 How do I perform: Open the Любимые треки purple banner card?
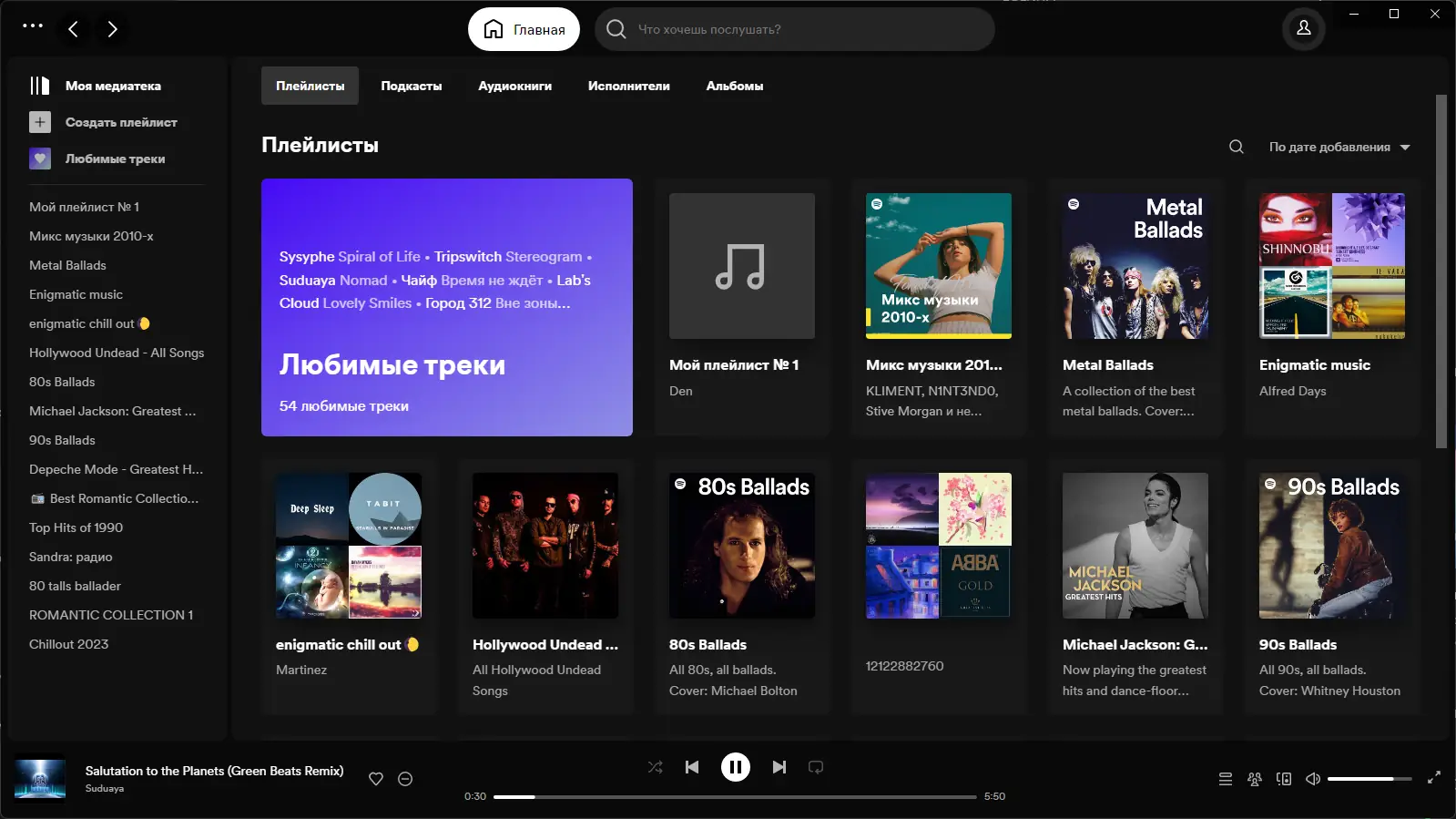coord(447,307)
